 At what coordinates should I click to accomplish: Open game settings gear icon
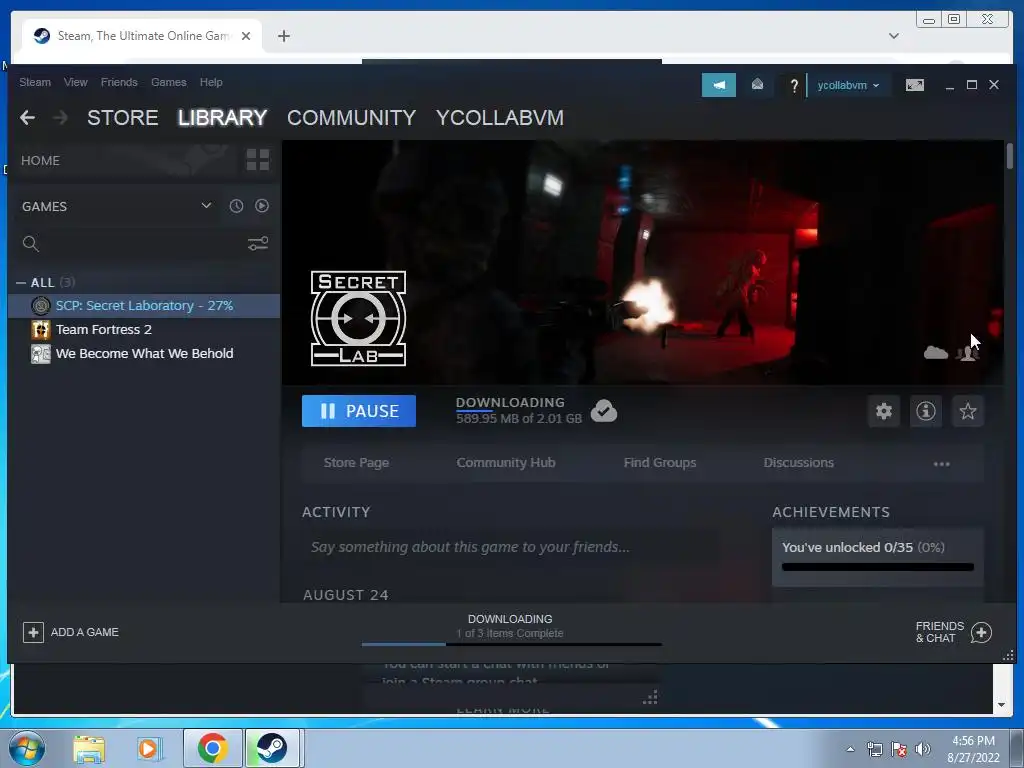click(x=884, y=411)
